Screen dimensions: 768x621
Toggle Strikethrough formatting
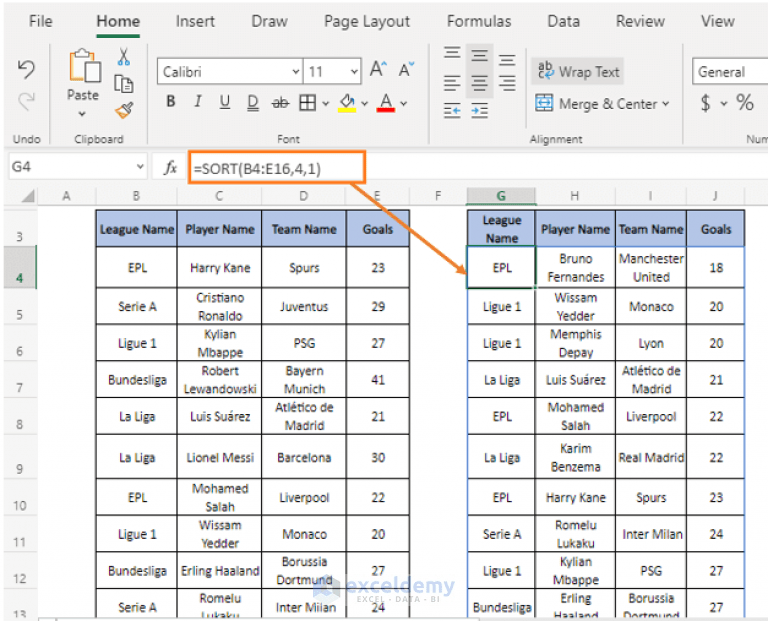(280, 103)
